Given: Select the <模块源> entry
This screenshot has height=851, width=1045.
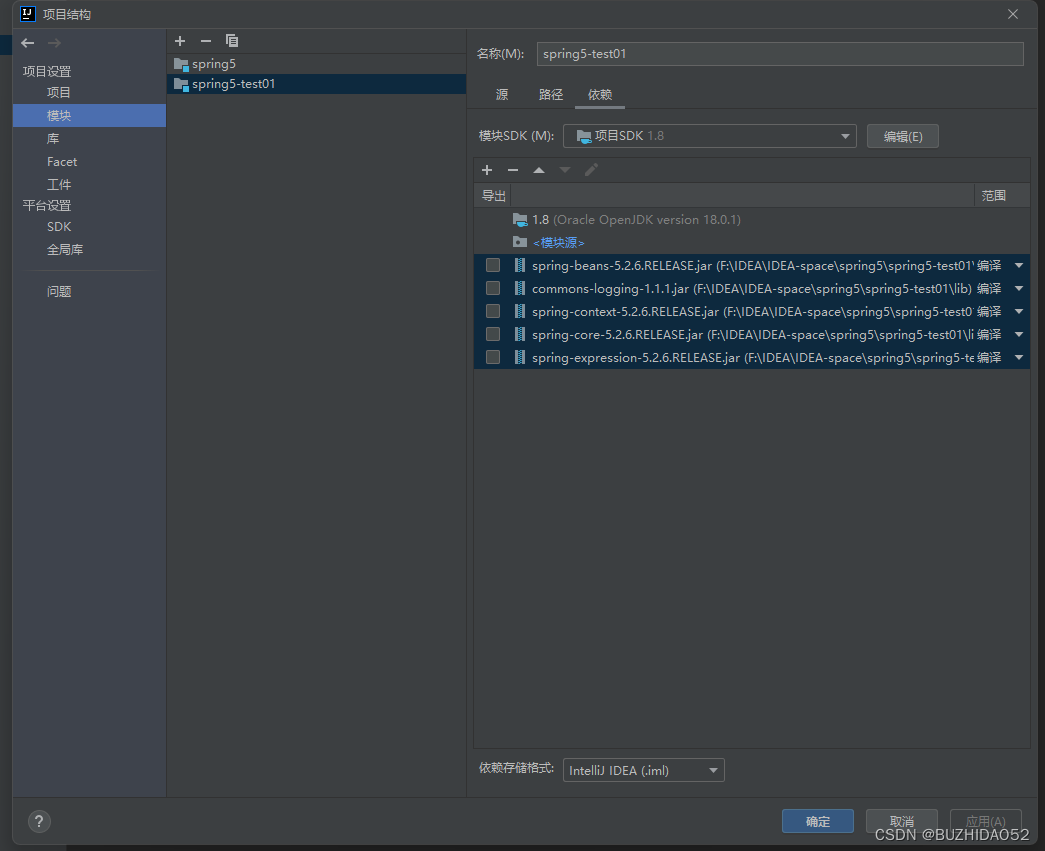Looking at the screenshot, I should [752, 243].
